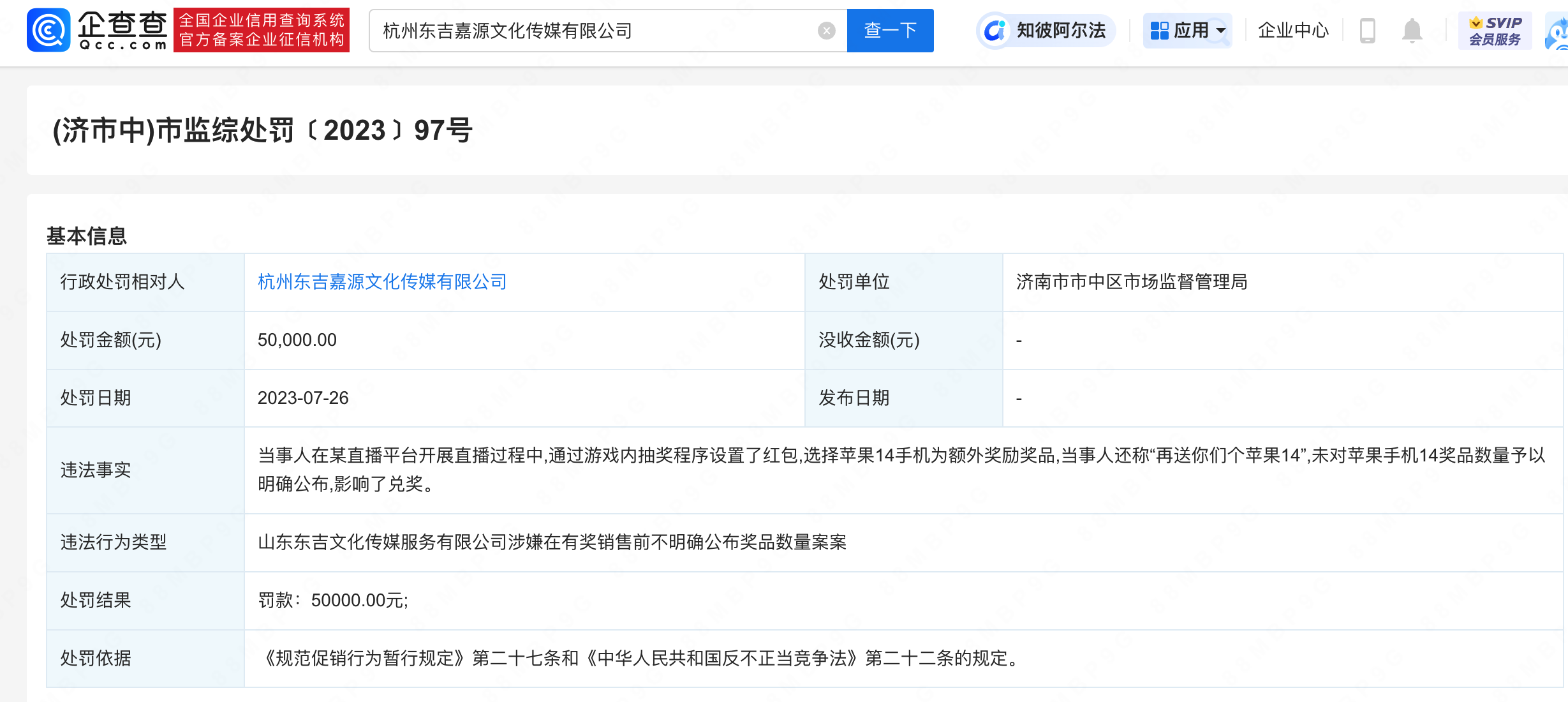Select the date 2023-07-26
Image resolution: width=1568 pixels, height=702 pixels.
[x=303, y=398]
